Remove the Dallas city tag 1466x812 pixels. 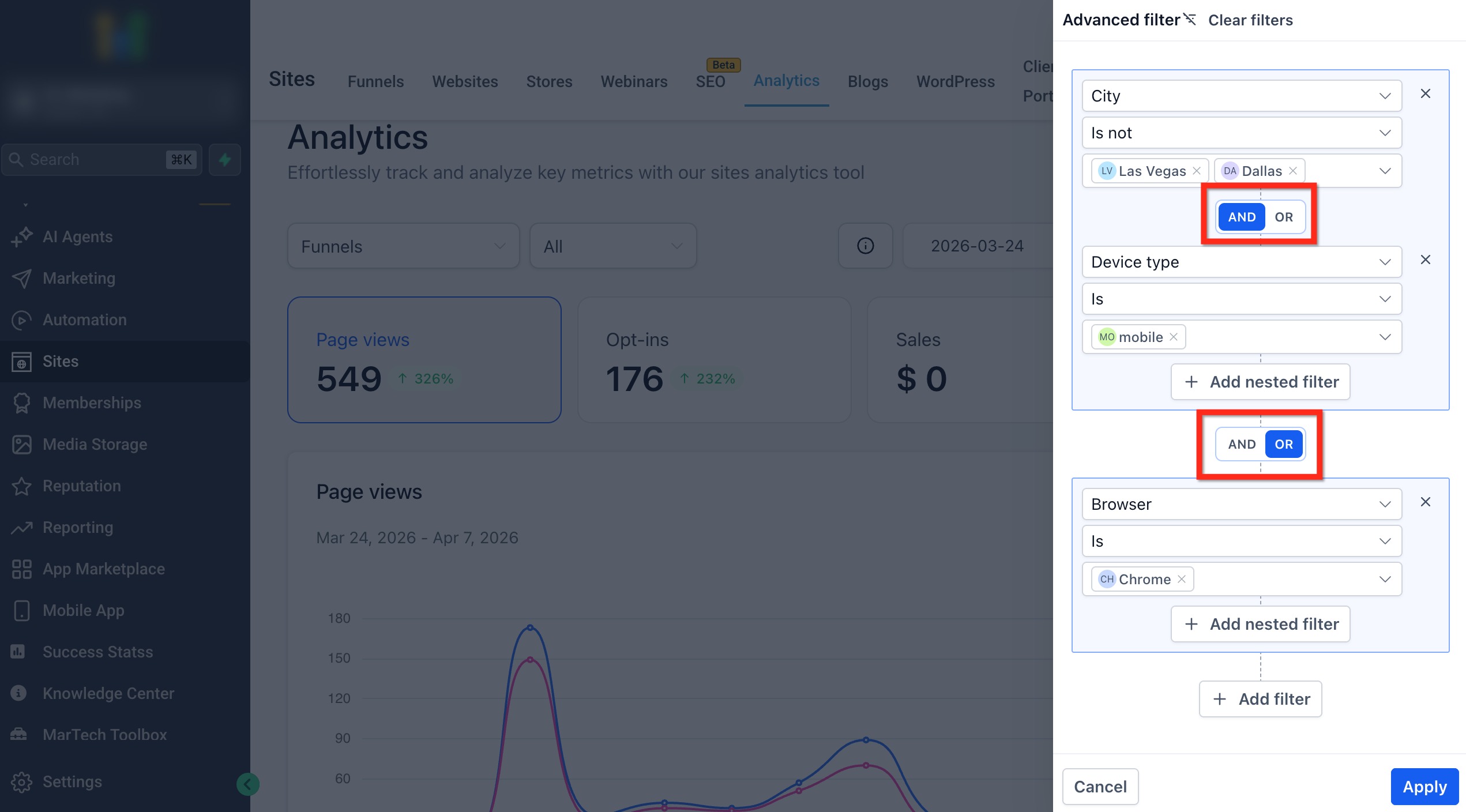(x=1293, y=171)
